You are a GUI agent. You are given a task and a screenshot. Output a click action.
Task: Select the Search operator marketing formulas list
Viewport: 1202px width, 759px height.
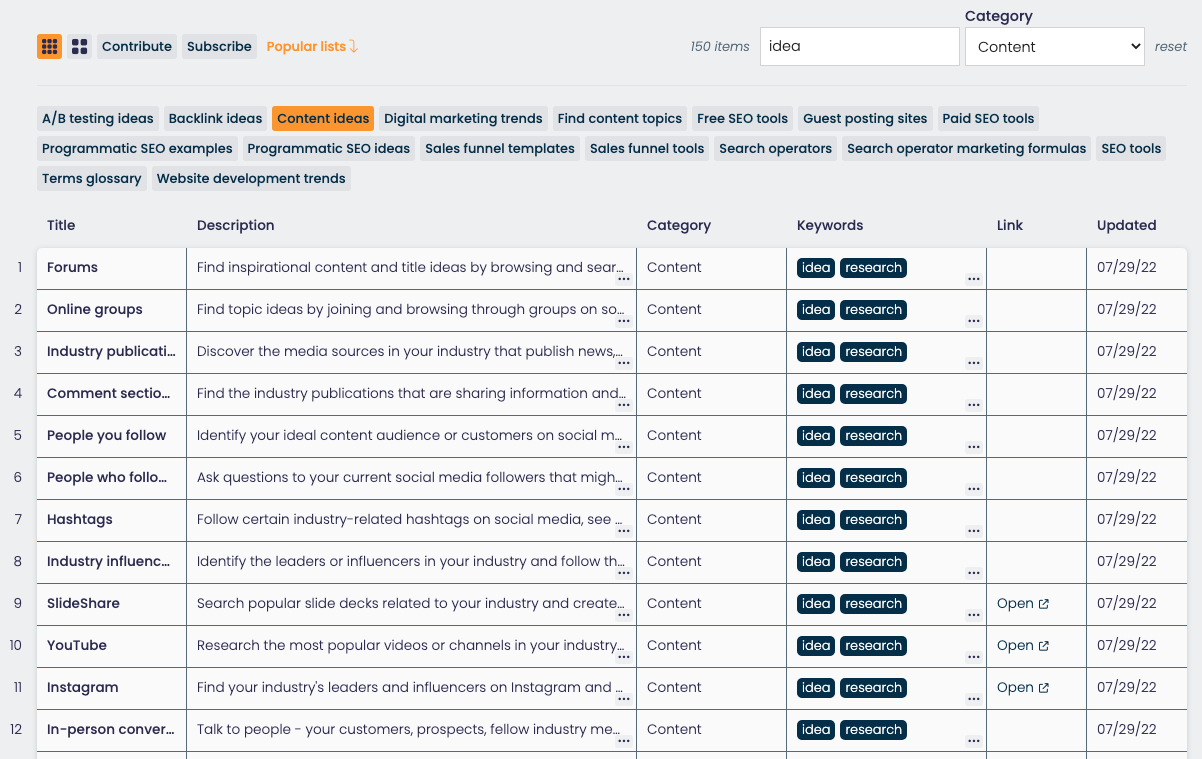(966, 148)
